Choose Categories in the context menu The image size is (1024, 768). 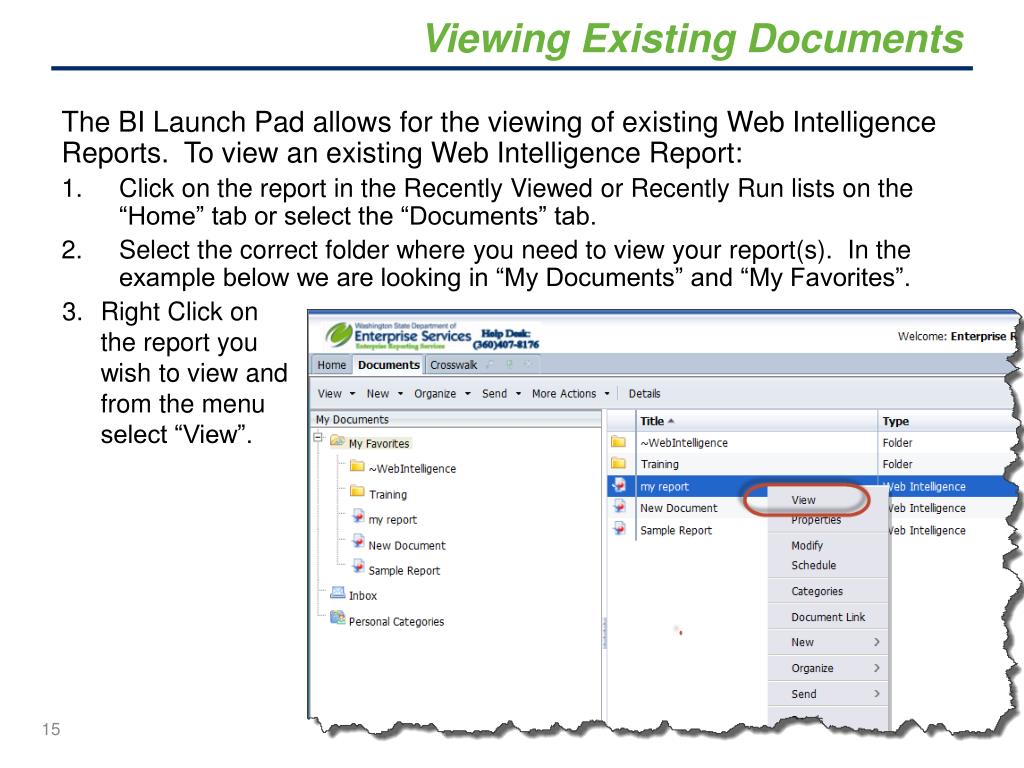click(x=817, y=591)
